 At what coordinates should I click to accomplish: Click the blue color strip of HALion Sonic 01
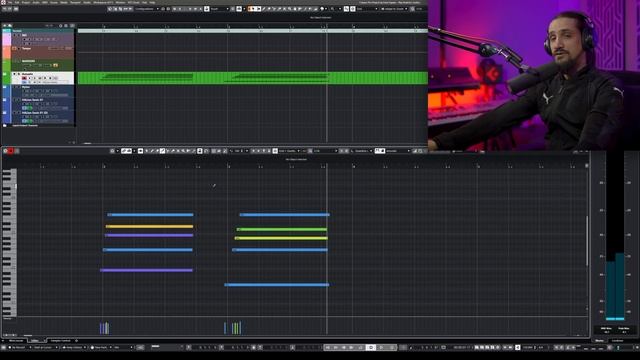7,104
